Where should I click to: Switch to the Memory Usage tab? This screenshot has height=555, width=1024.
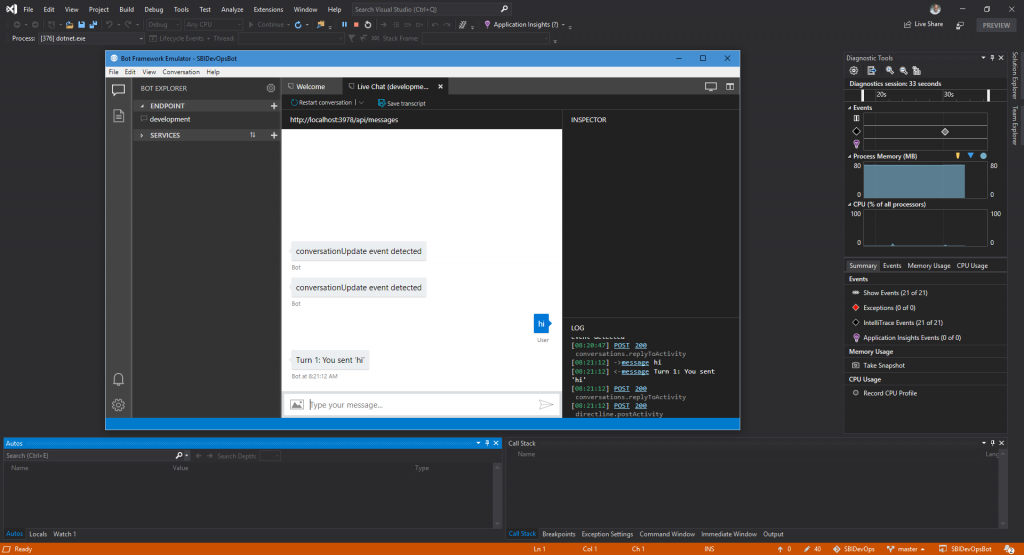click(929, 266)
